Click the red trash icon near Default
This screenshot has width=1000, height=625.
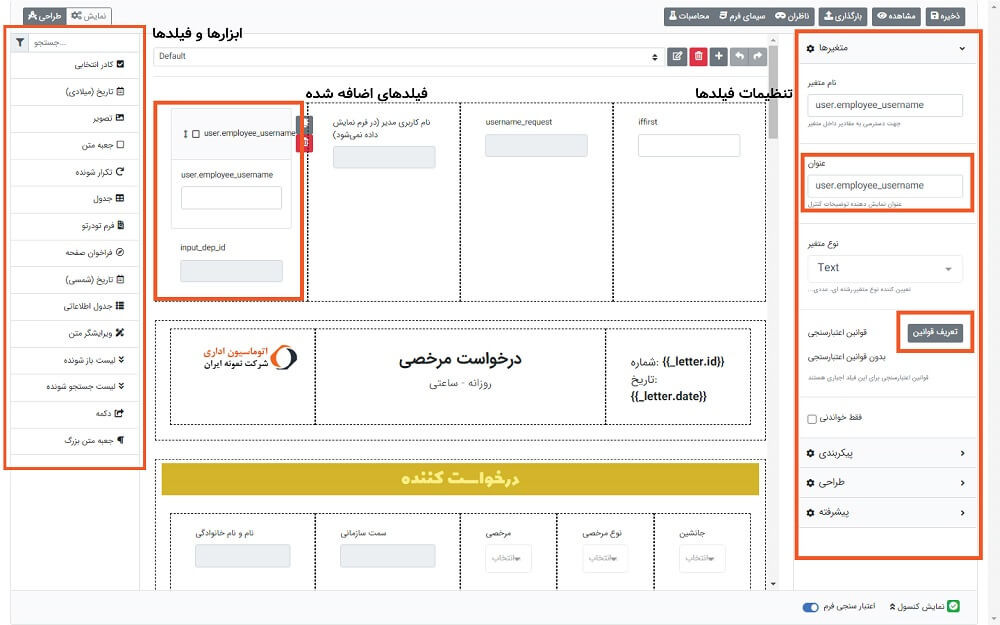coord(697,56)
